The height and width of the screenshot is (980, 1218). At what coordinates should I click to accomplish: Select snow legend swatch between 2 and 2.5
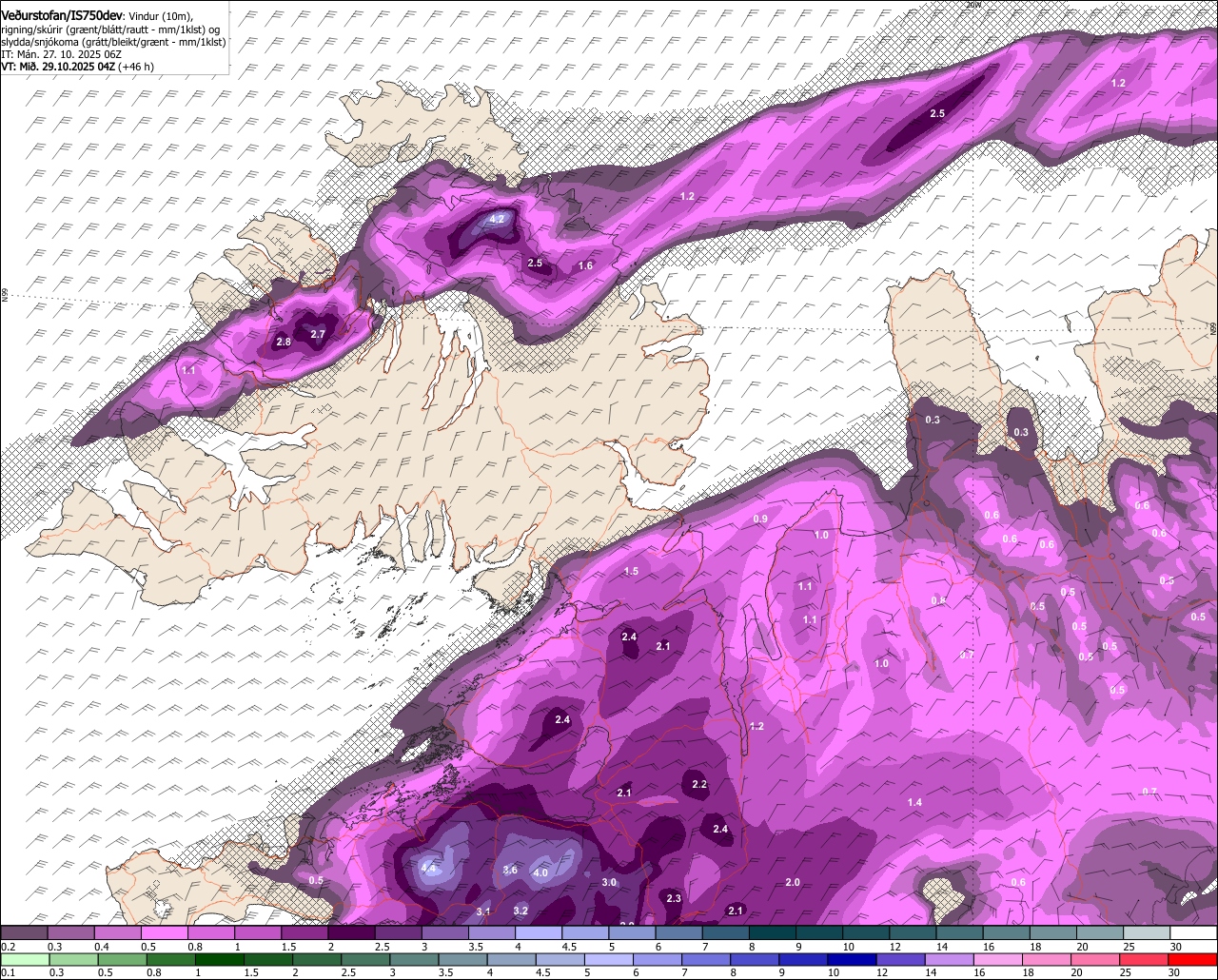coord(351,933)
